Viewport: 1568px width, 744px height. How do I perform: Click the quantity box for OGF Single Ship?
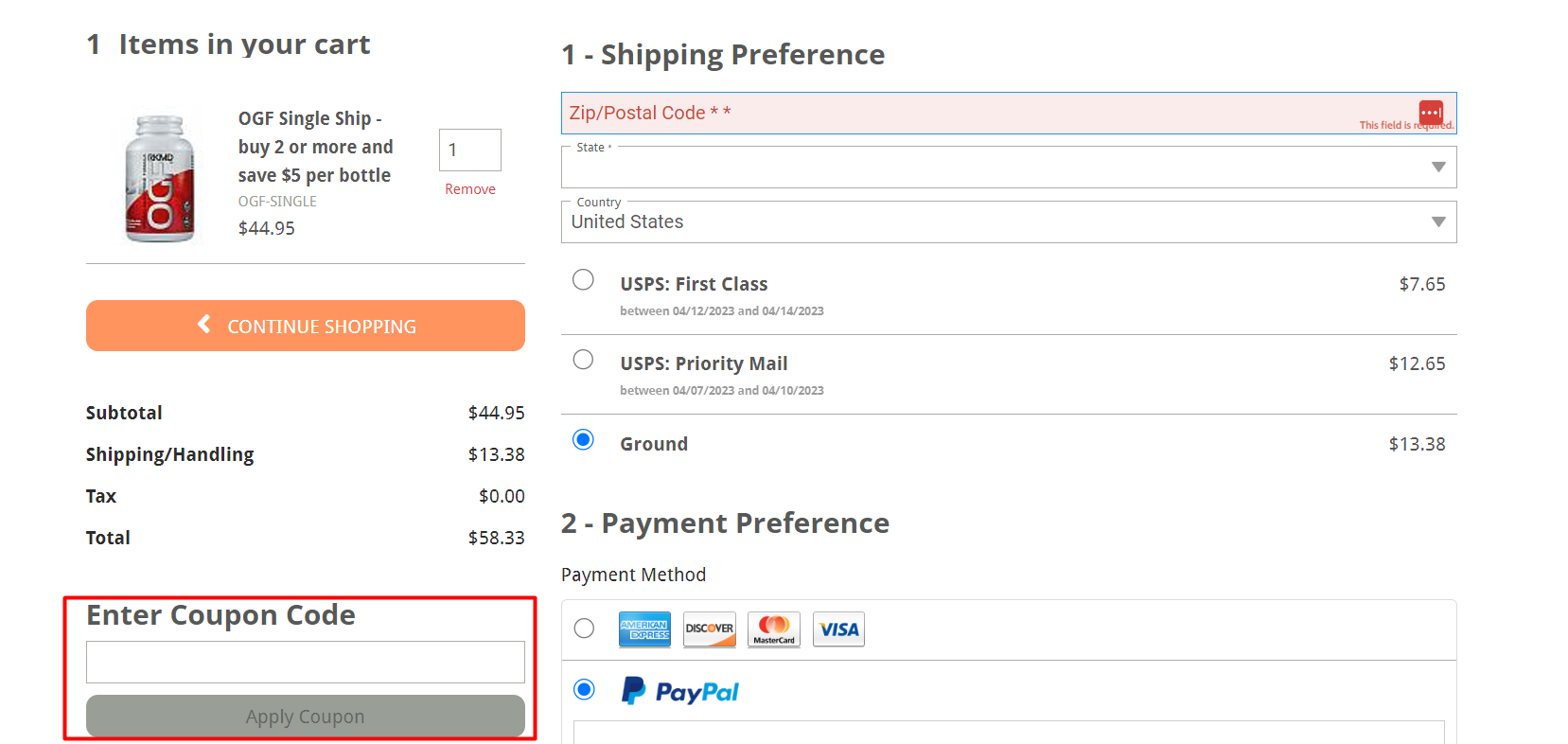tap(470, 150)
